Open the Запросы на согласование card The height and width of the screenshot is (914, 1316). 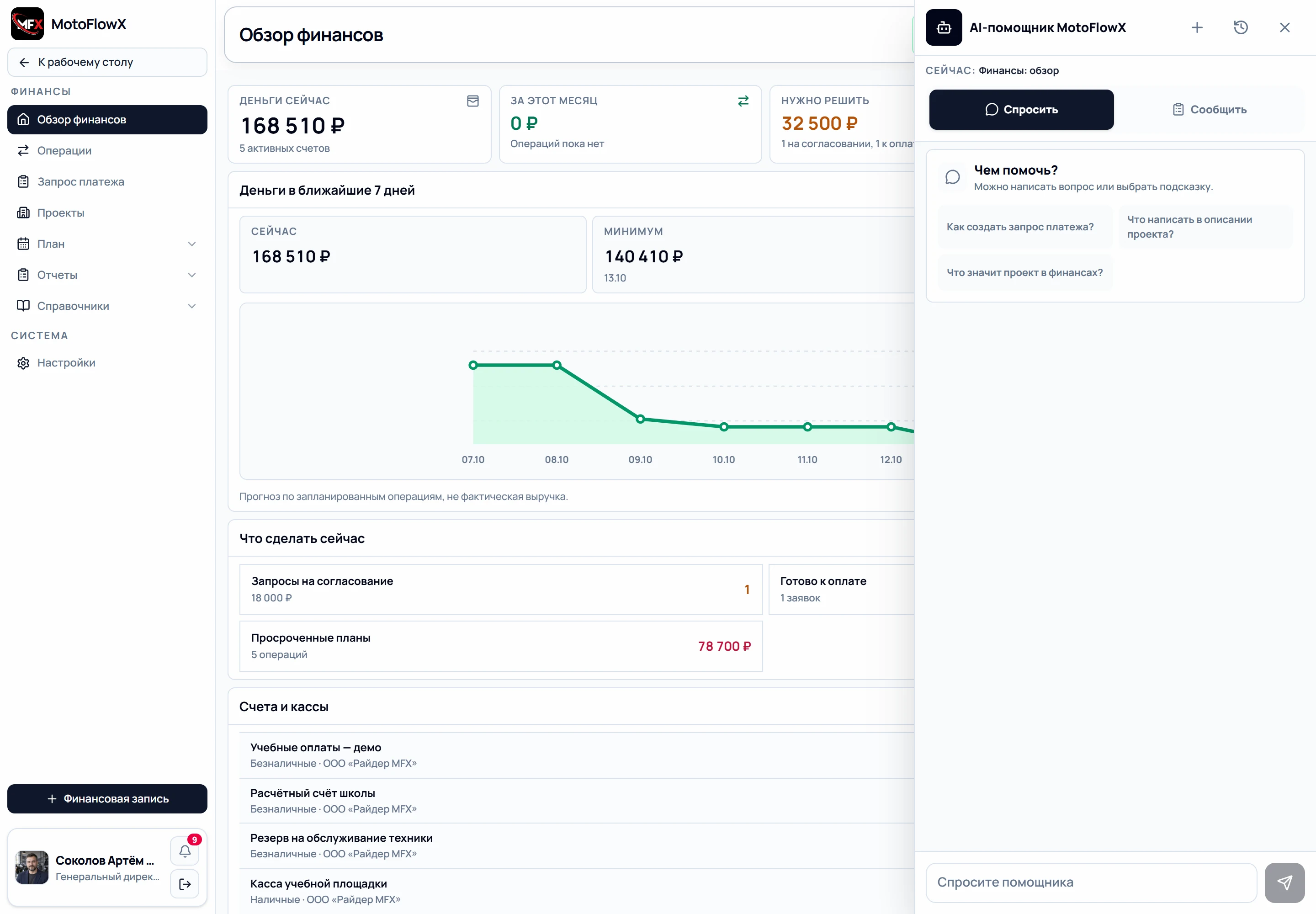(501, 589)
